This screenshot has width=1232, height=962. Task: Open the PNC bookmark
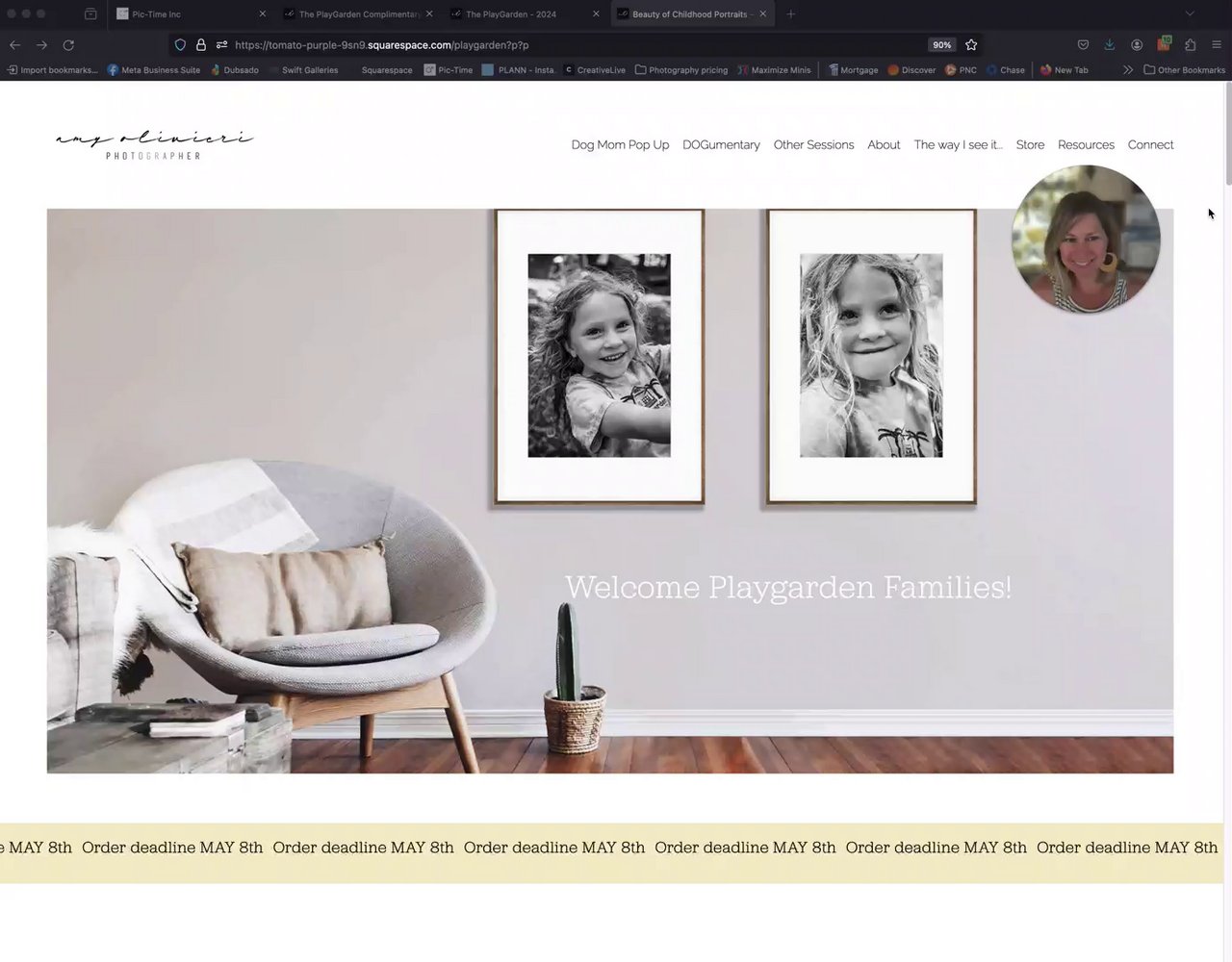961,70
